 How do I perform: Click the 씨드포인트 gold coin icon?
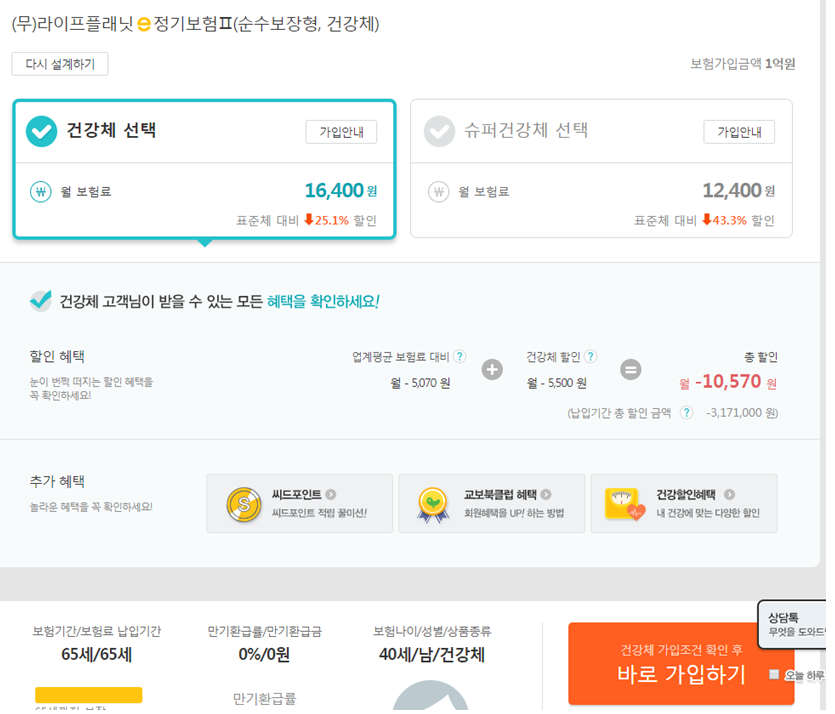coord(244,504)
